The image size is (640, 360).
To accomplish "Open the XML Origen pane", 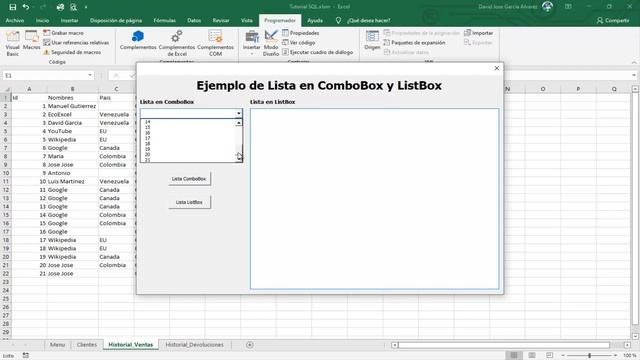I will (372, 40).
